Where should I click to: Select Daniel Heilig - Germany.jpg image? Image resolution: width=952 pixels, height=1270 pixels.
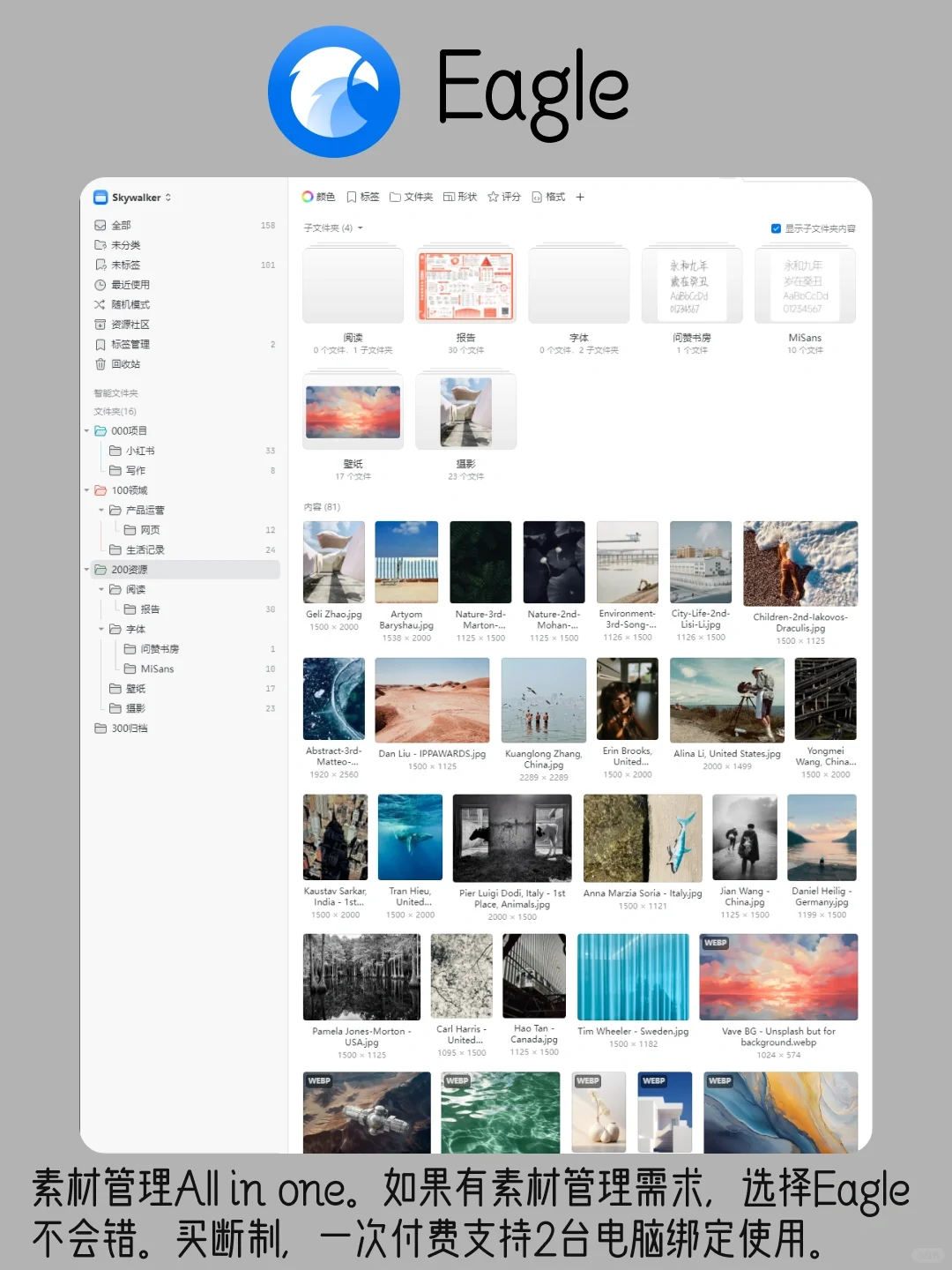822,837
